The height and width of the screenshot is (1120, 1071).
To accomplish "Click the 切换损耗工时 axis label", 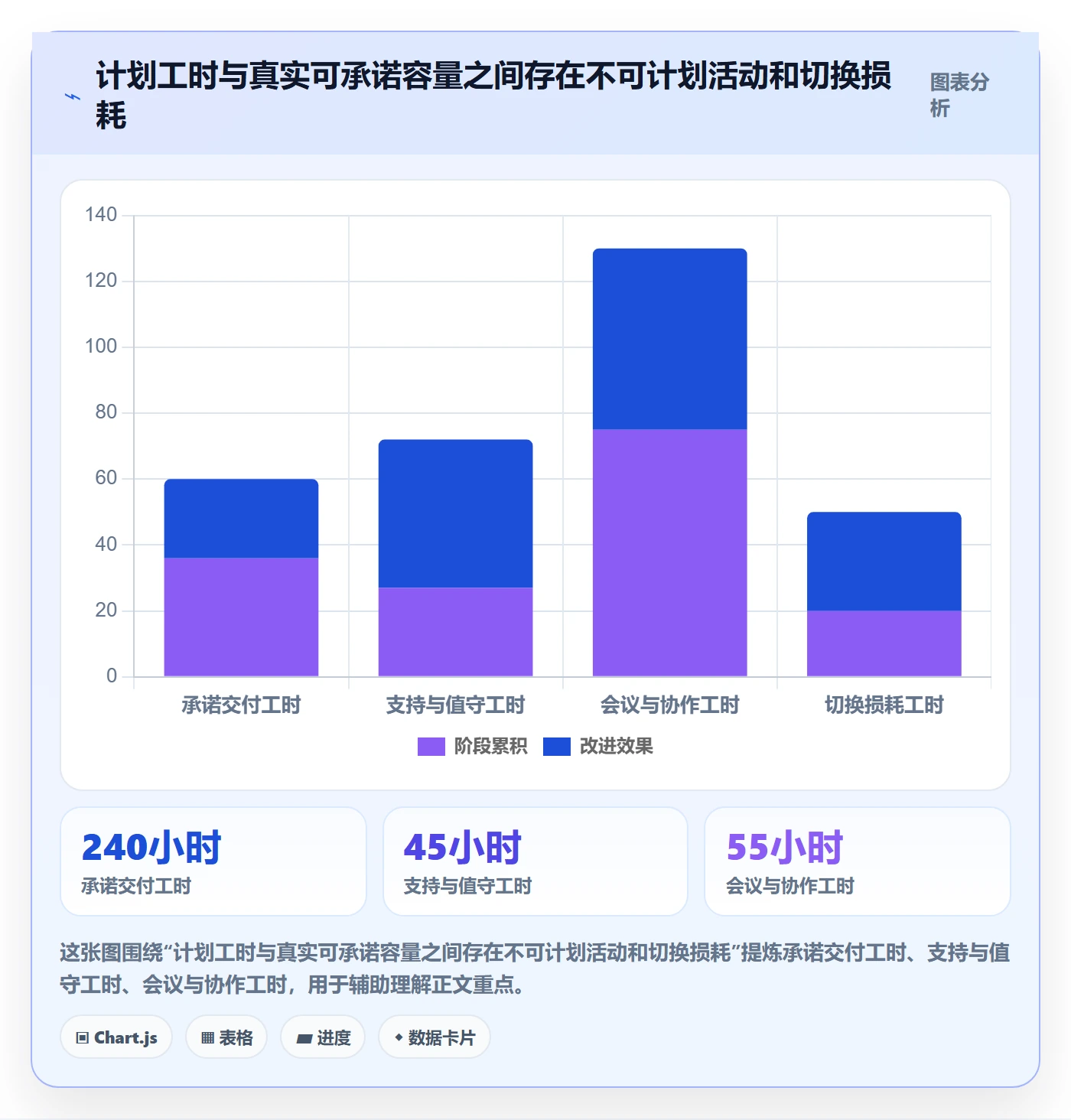I will (x=884, y=705).
